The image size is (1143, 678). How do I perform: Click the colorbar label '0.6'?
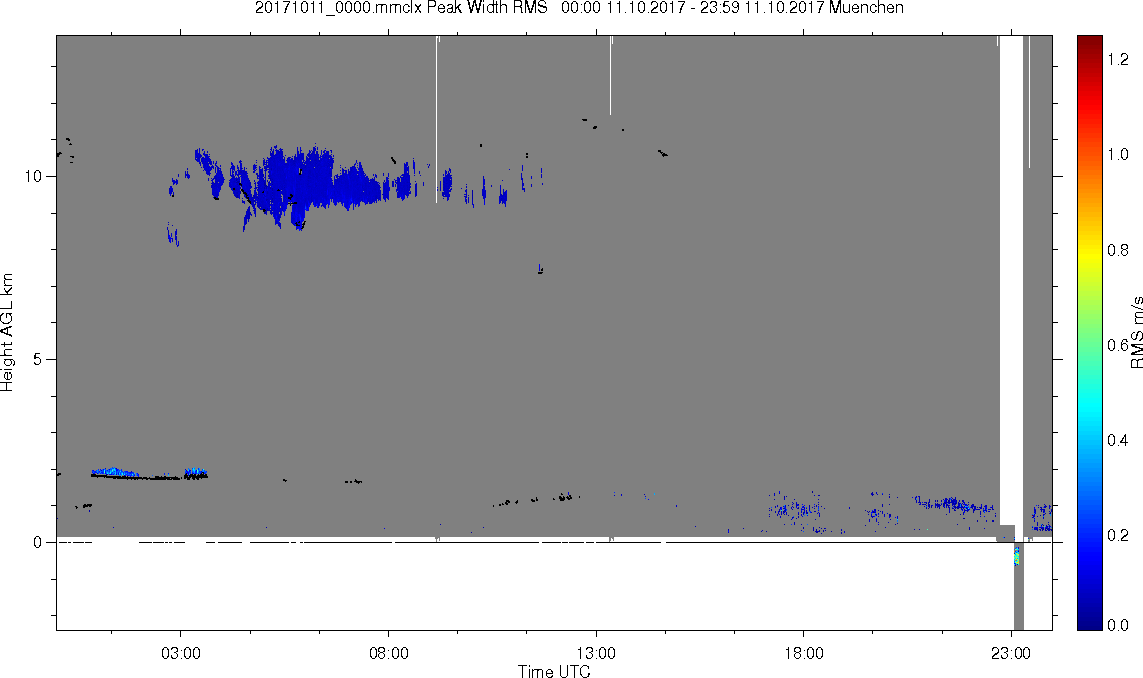(x=1117, y=345)
